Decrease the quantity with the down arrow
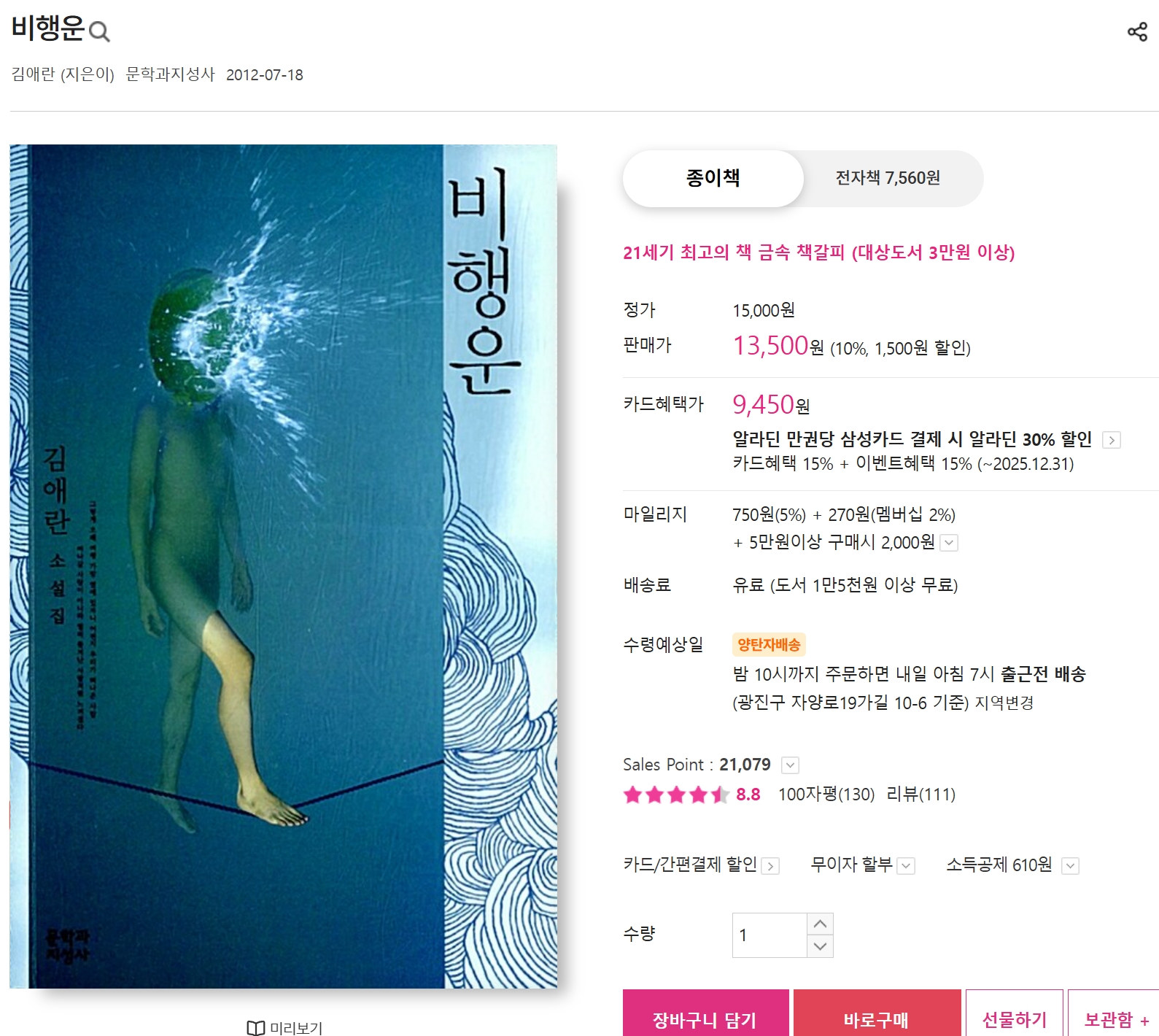 tap(820, 946)
